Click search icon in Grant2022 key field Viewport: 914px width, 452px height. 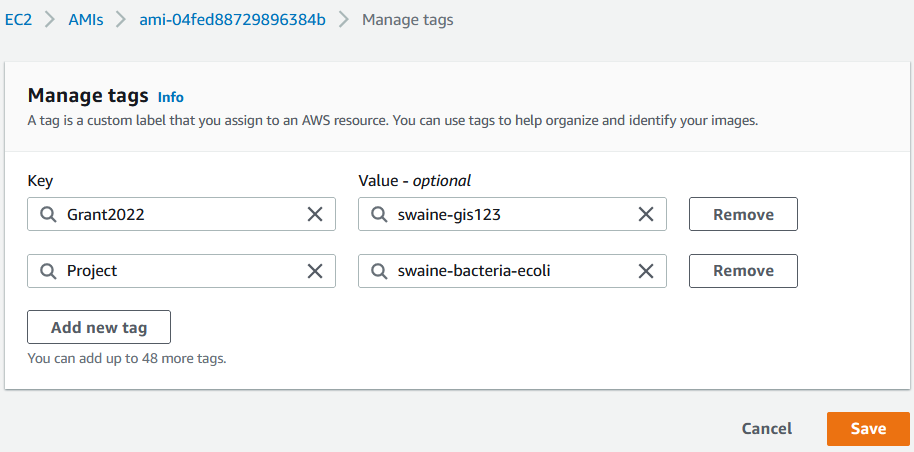click(48, 215)
